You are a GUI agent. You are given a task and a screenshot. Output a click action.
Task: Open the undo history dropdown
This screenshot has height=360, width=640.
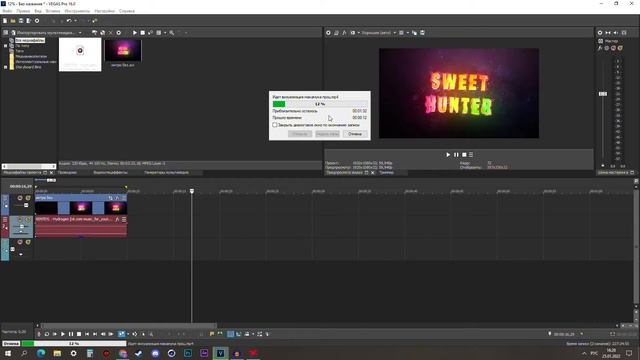[75, 21]
